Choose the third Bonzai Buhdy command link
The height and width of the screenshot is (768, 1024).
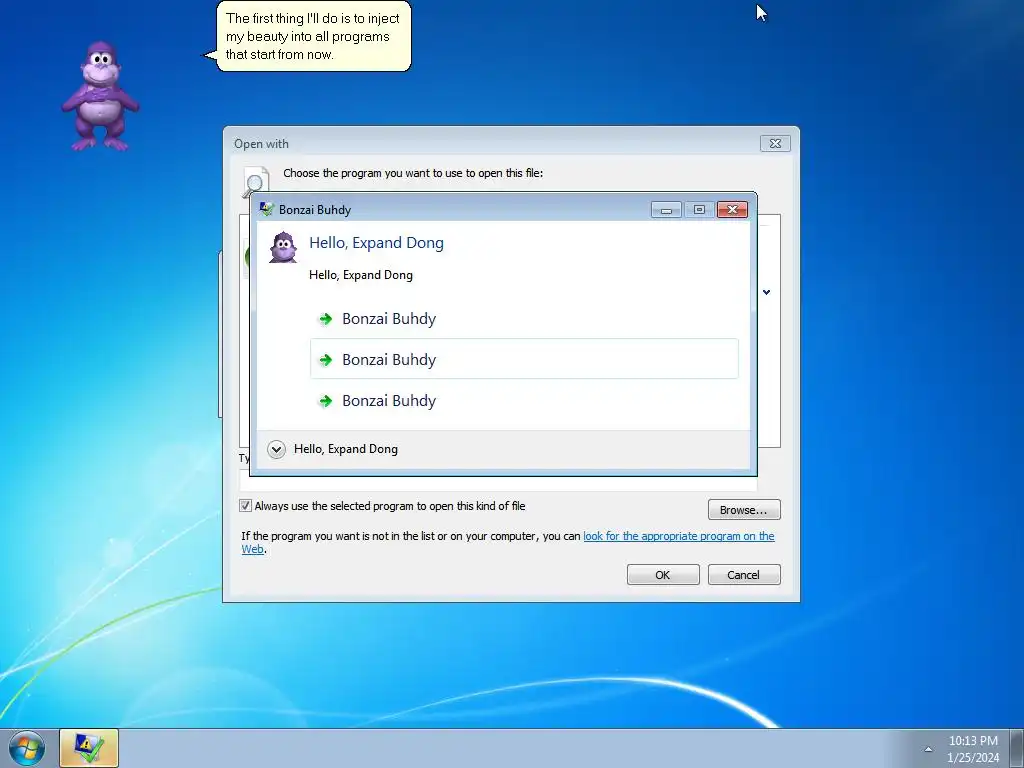524,400
